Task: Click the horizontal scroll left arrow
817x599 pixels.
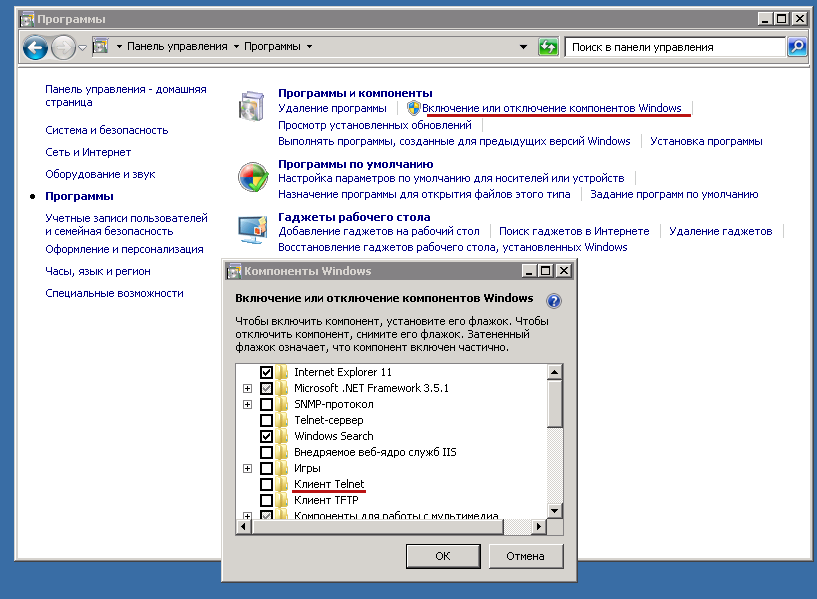Action: coord(243,527)
